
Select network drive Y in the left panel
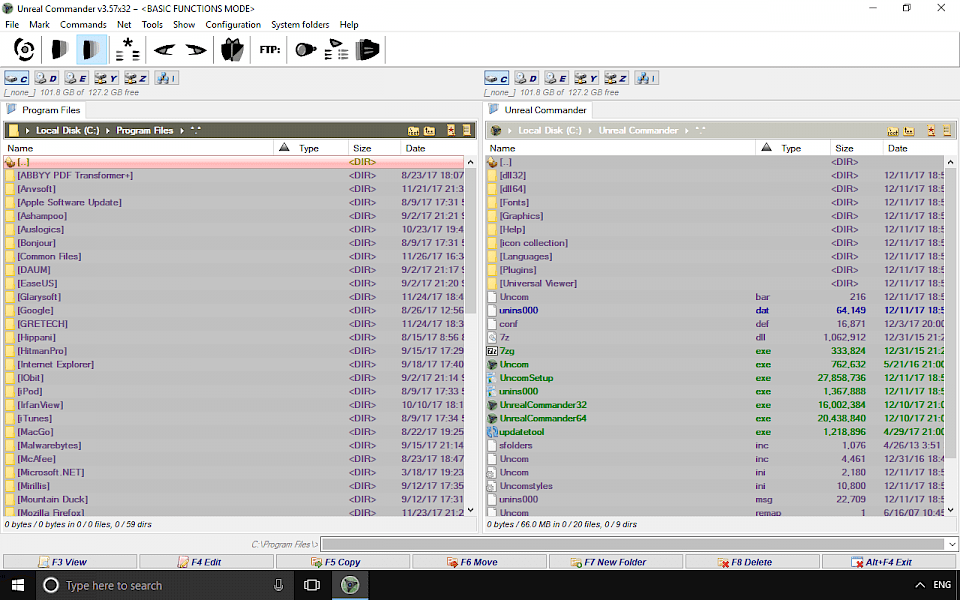point(107,78)
